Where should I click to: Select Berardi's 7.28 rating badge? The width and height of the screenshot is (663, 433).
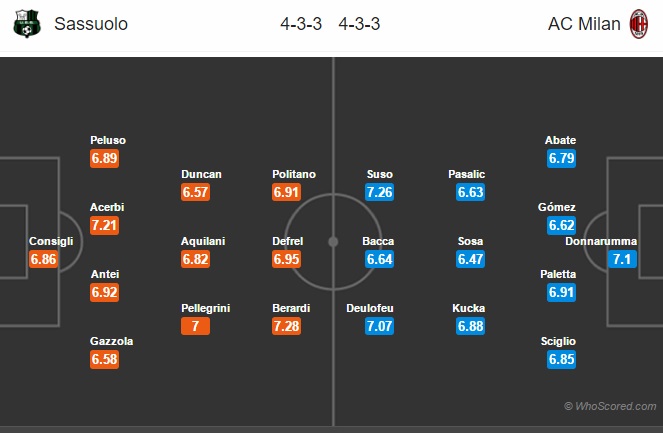pos(286,326)
